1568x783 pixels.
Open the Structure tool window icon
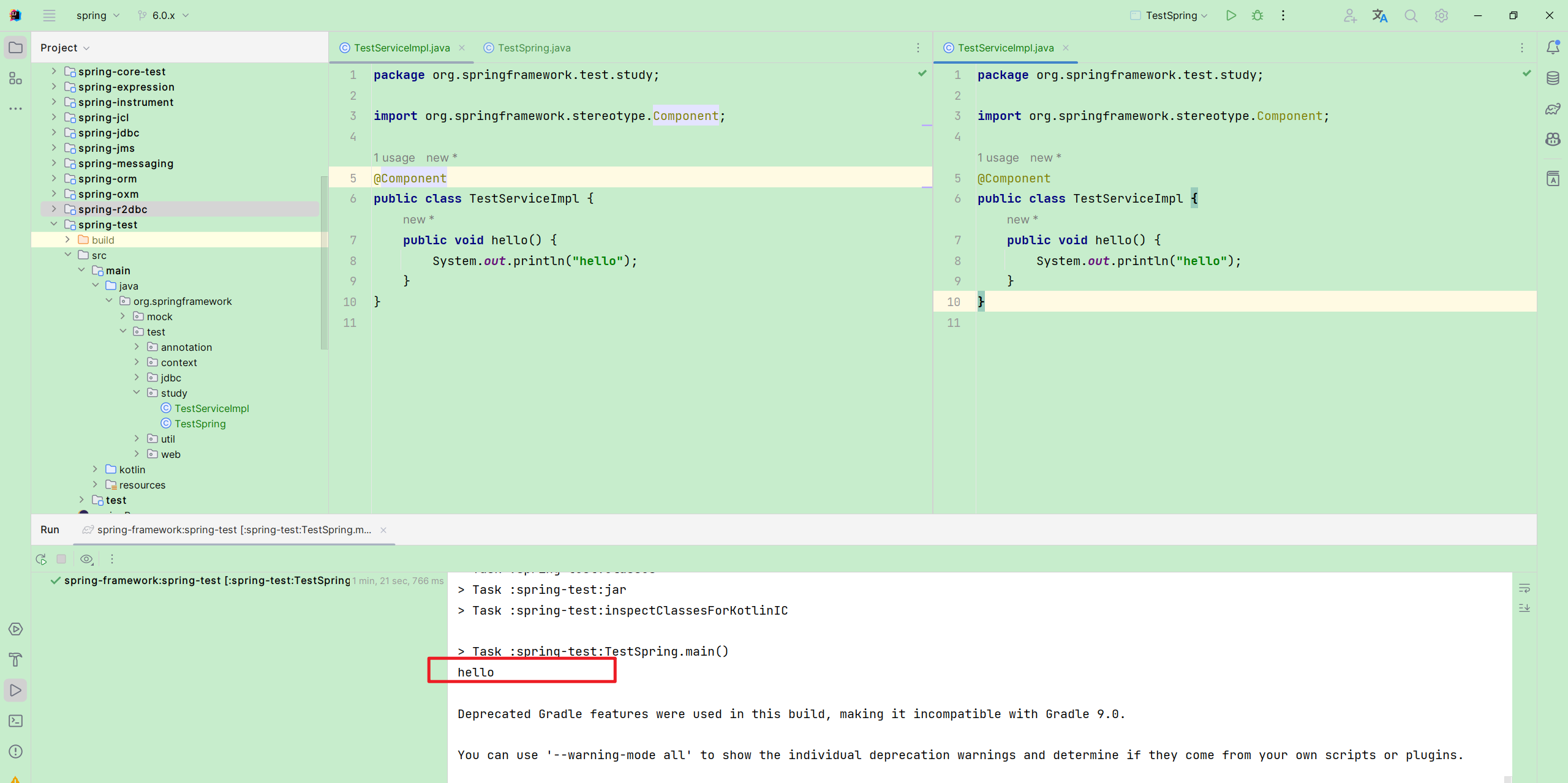(16, 78)
